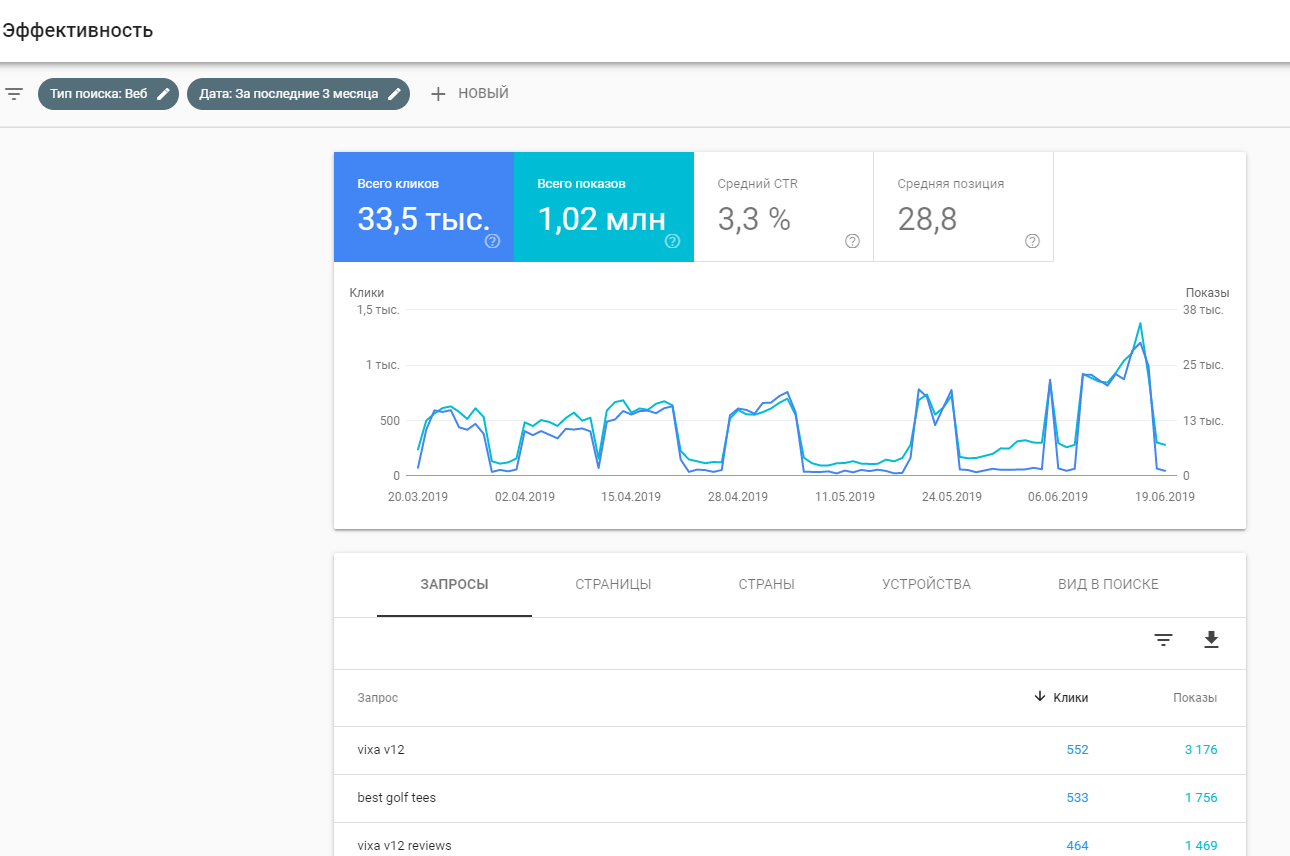This screenshot has width=1290, height=856.
Task: Toggle the 'Всего кликов' metric card
Action: tap(424, 207)
